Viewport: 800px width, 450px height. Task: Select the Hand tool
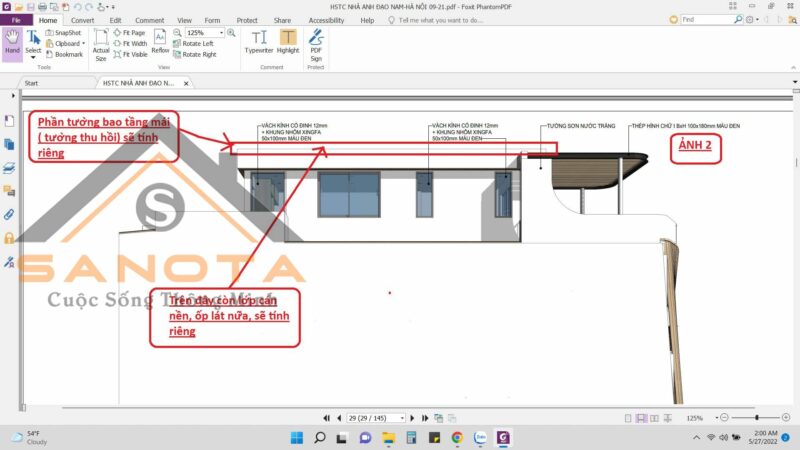(x=11, y=43)
